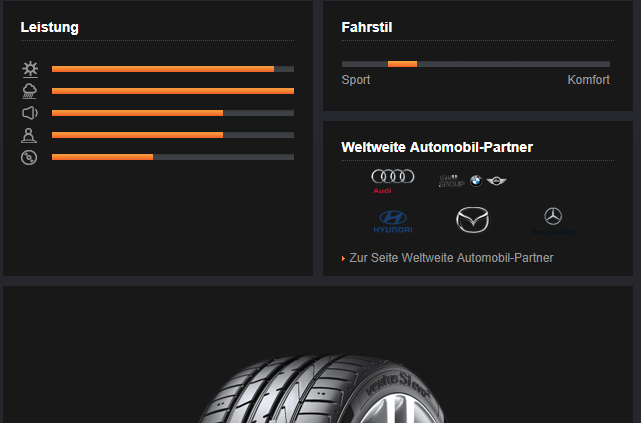
Task: Click the Sport label
Action: coord(356,80)
